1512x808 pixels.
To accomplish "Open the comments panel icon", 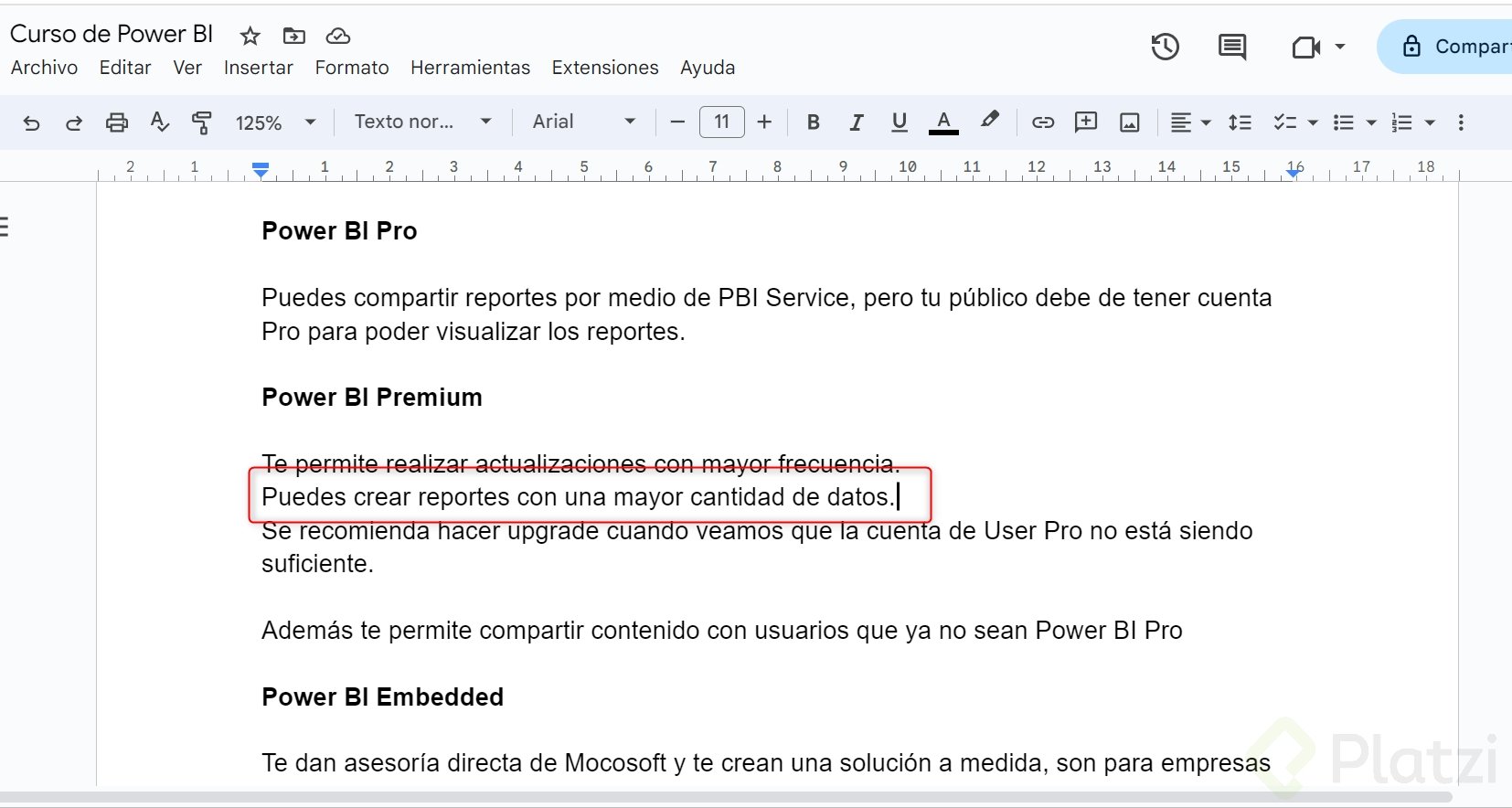I will tap(1232, 47).
